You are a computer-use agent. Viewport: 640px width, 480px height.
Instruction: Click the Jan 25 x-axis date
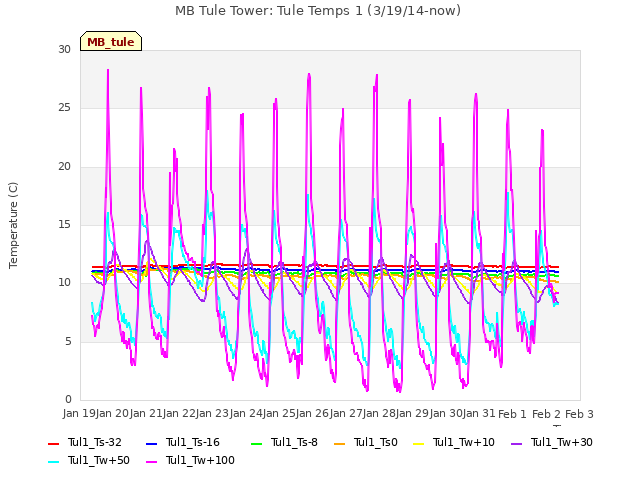pos(279,413)
